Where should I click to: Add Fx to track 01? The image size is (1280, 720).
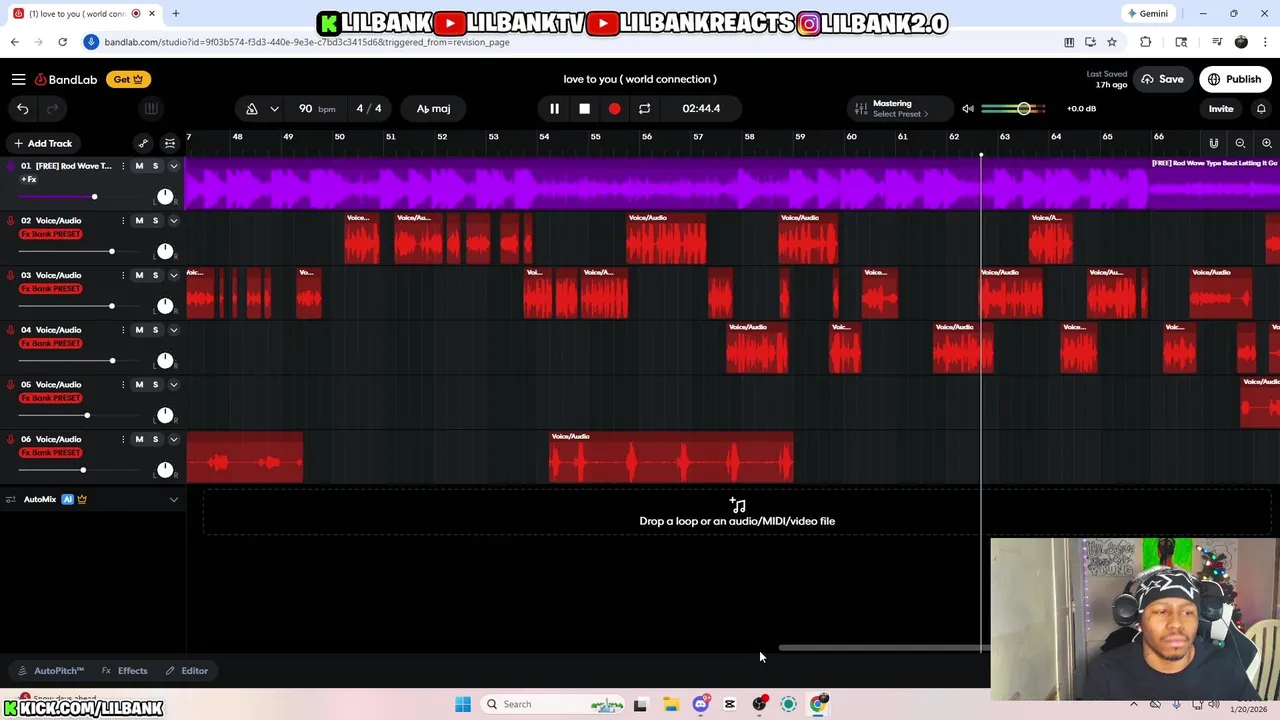click(x=28, y=179)
